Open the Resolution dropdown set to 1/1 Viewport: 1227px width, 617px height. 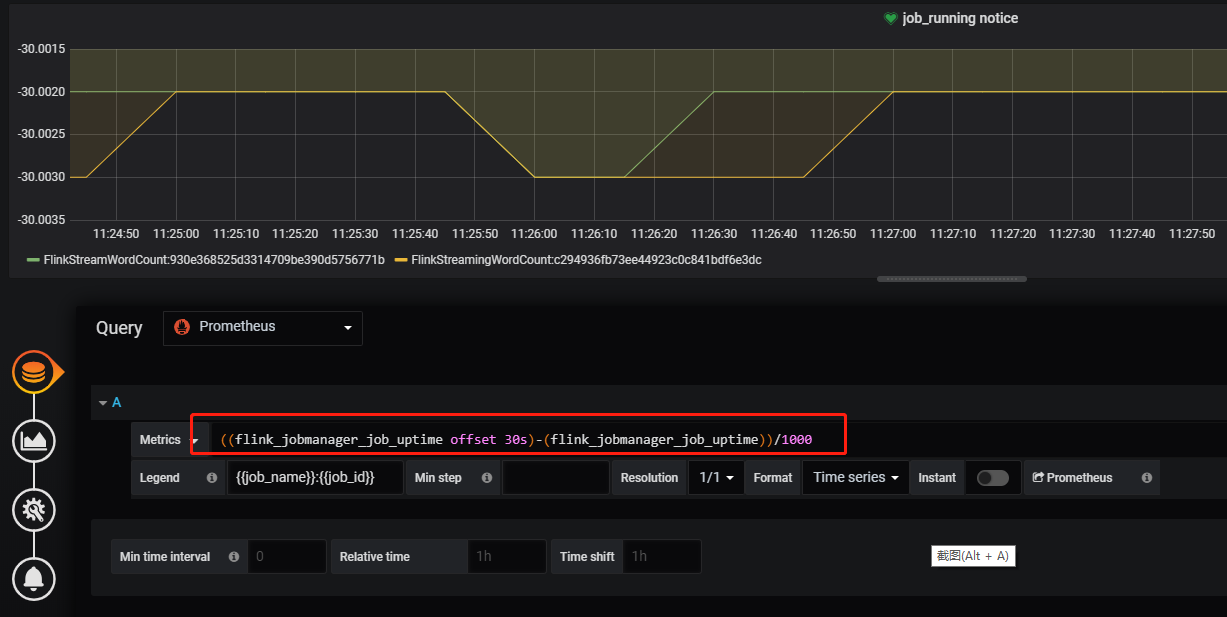click(716, 477)
